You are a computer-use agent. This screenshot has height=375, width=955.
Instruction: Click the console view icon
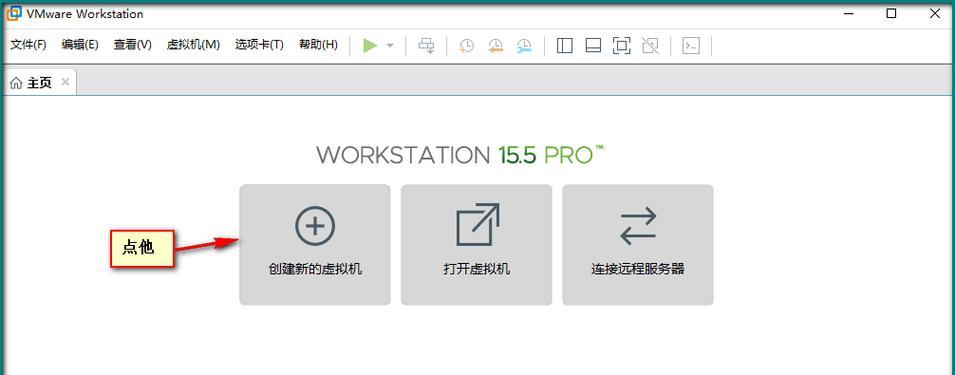691,46
